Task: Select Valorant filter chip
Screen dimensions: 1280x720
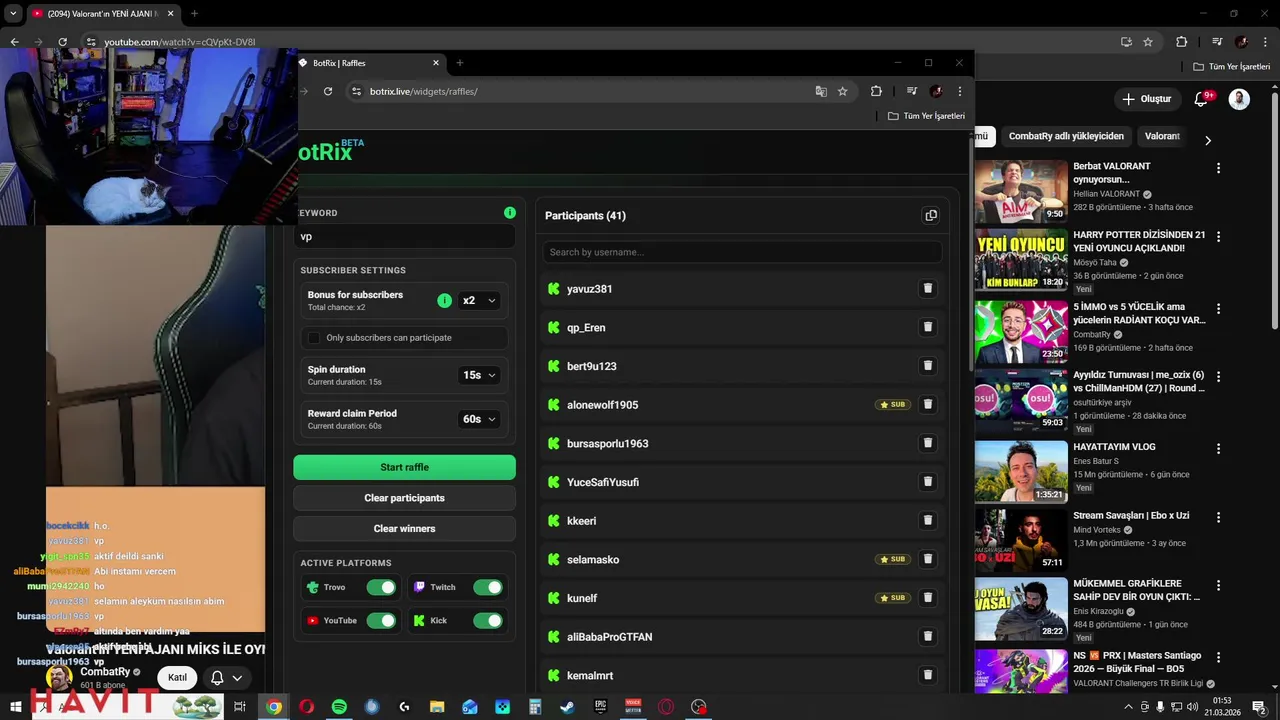Action: pos(1162,136)
